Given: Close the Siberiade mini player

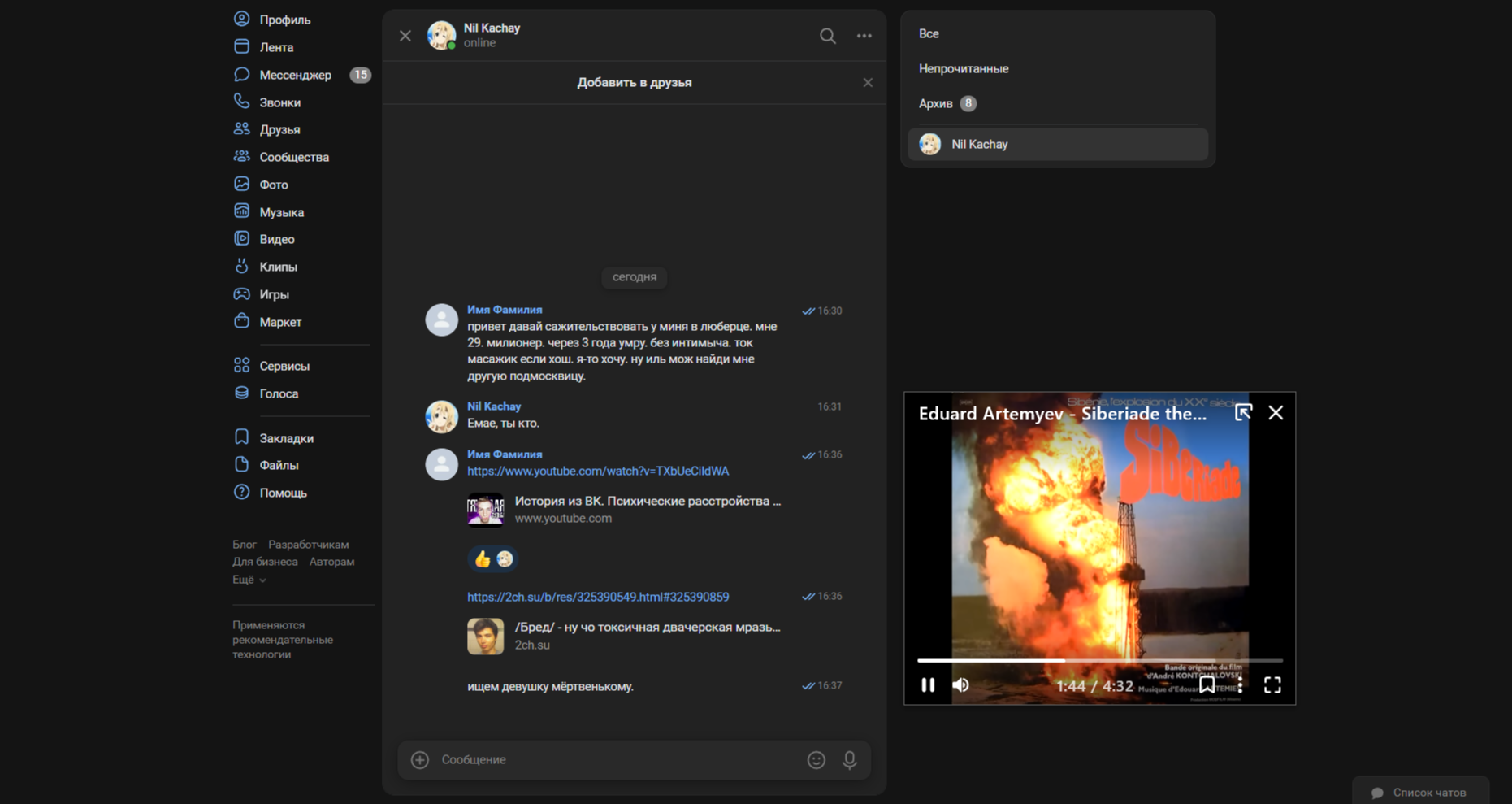Looking at the screenshot, I should [1276, 413].
